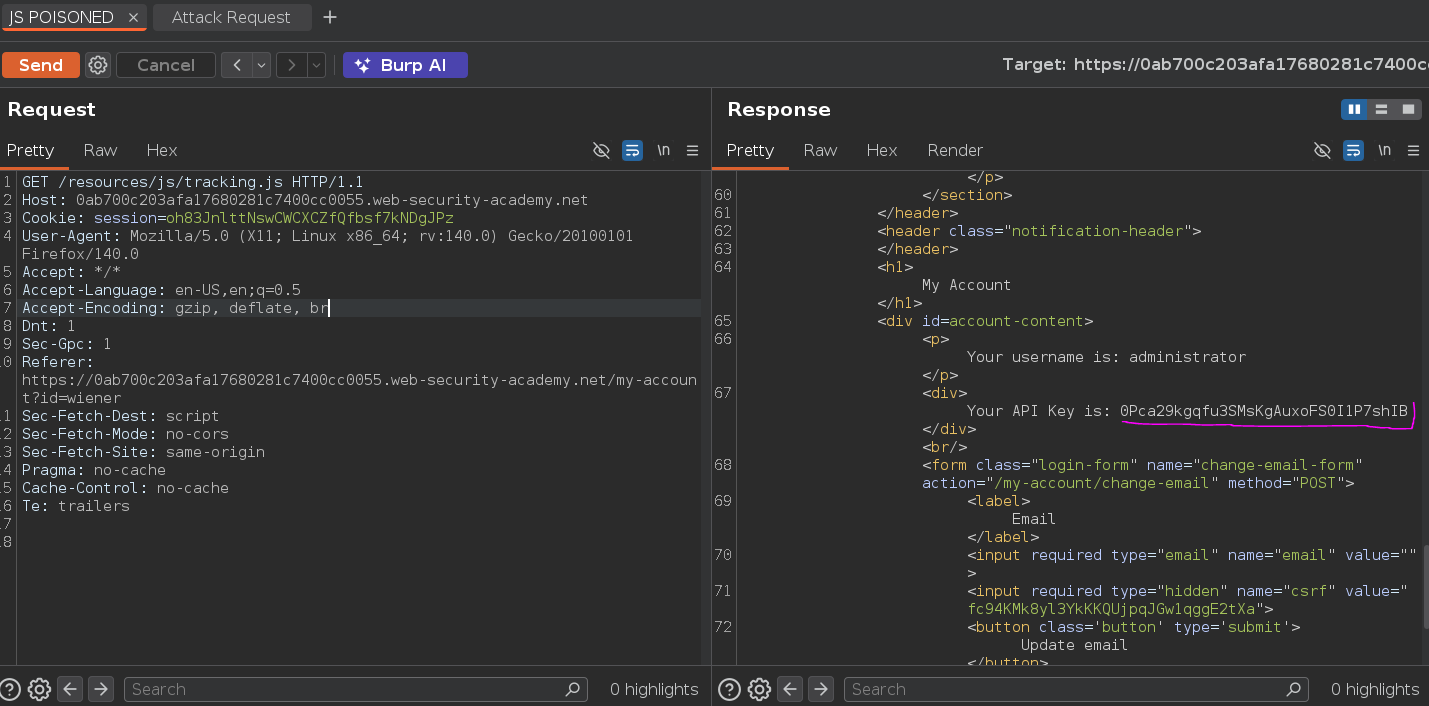
Task: Toggle \n newline display in Response panel
Action: (x=1384, y=151)
